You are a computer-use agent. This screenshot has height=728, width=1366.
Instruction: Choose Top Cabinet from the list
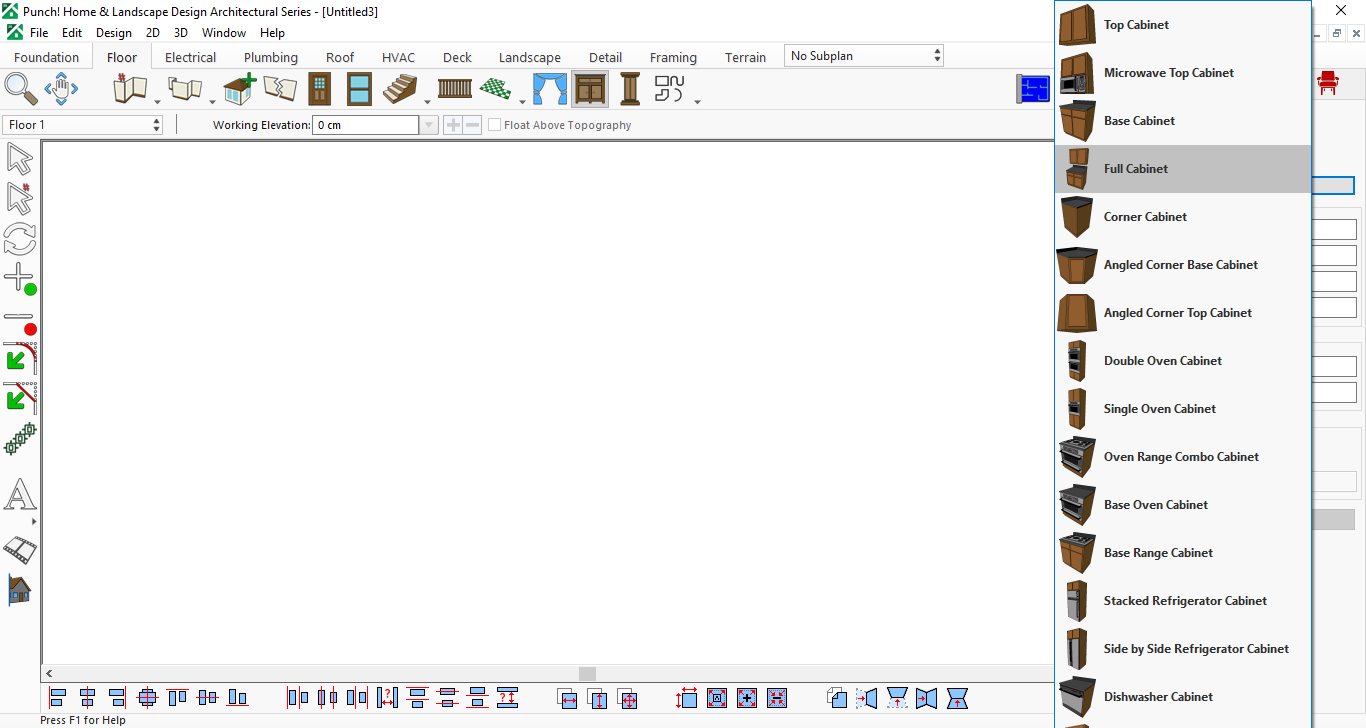[x=1183, y=25]
